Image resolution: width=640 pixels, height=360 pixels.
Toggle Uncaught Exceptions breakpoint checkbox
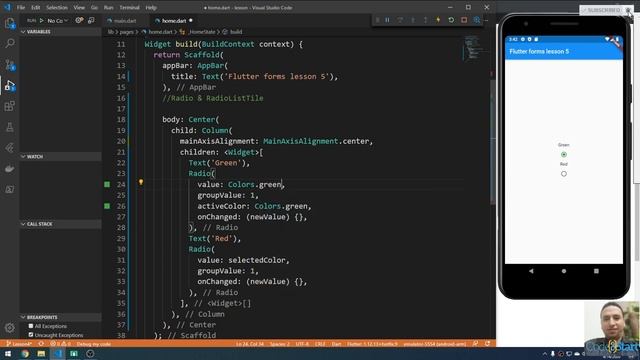point(31,335)
